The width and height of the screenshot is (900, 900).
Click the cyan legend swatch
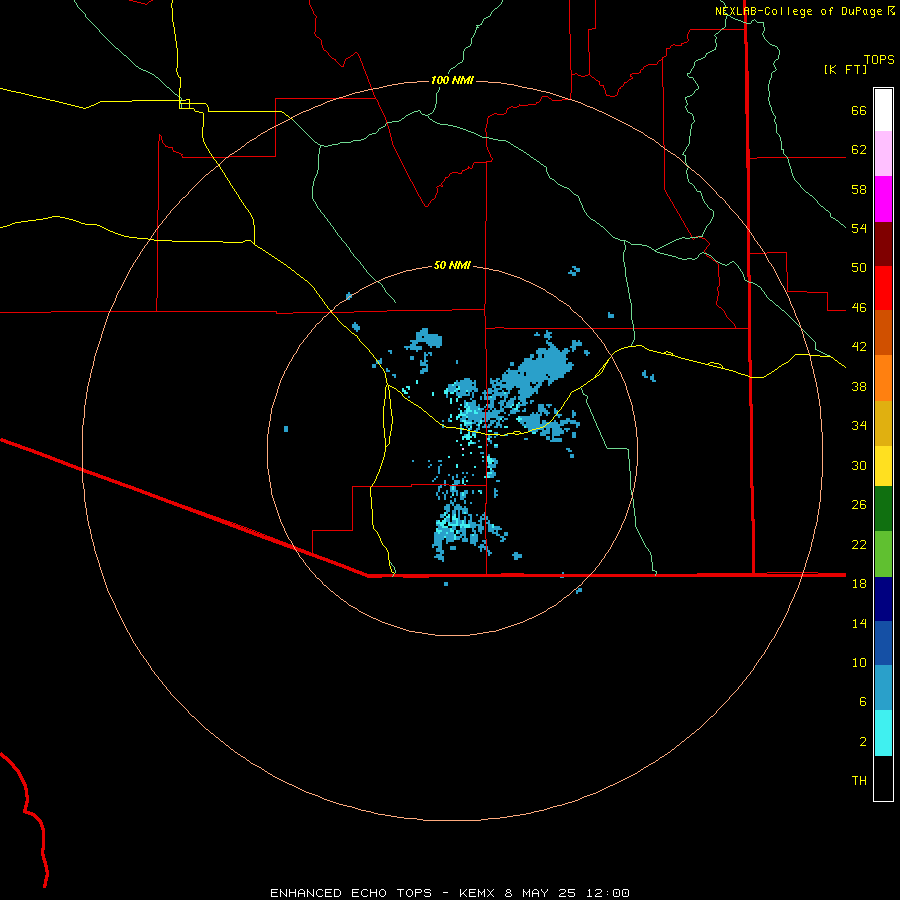click(883, 733)
